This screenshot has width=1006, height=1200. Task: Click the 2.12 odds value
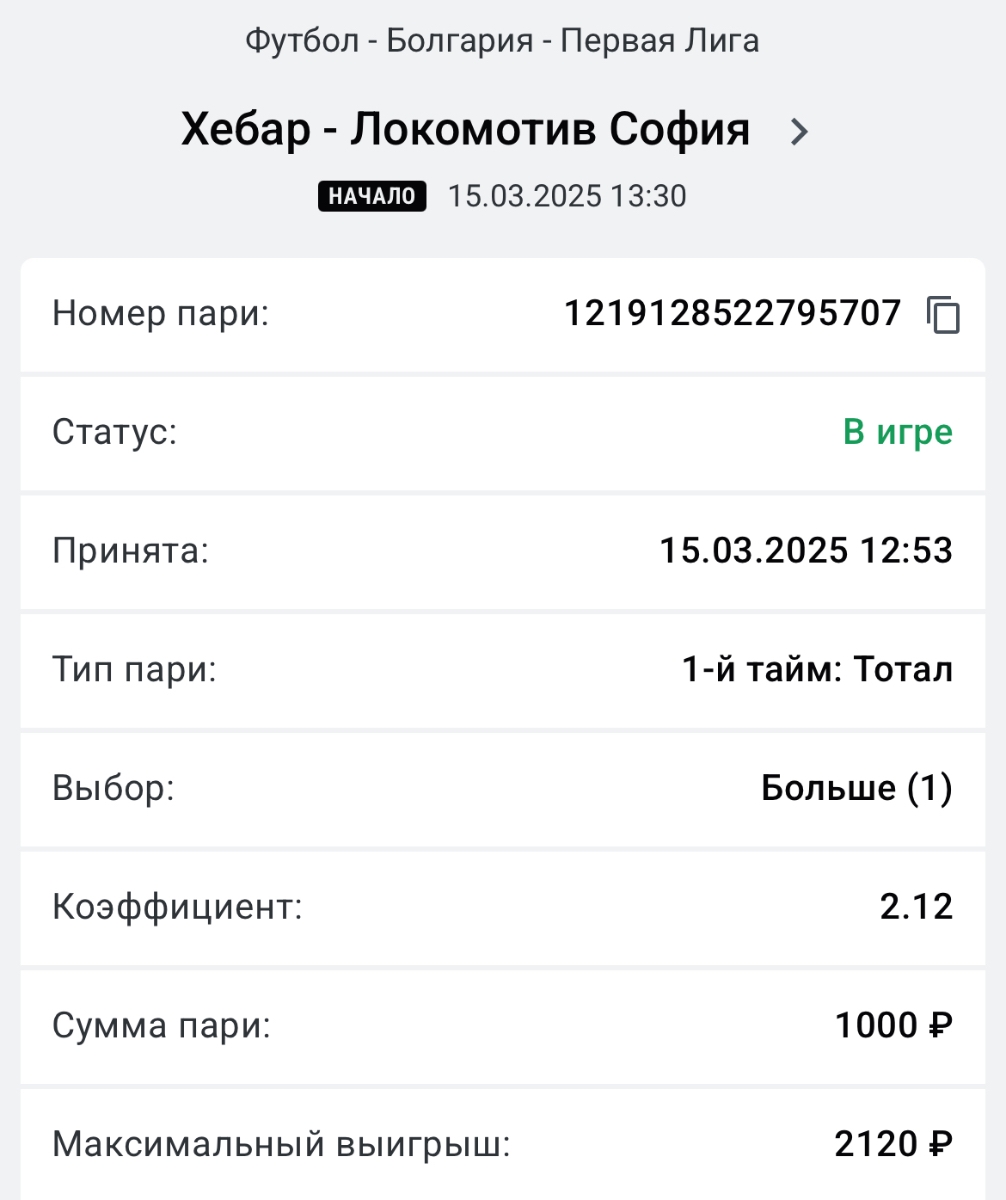[x=917, y=907]
